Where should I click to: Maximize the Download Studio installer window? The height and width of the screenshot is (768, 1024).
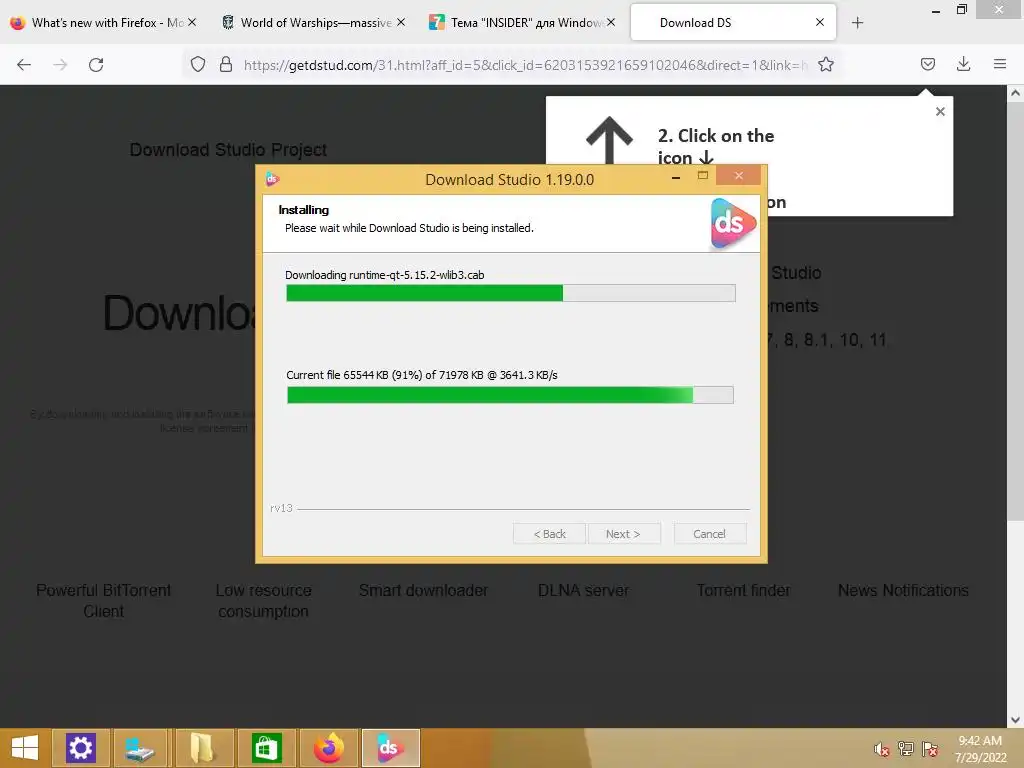click(703, 176)
